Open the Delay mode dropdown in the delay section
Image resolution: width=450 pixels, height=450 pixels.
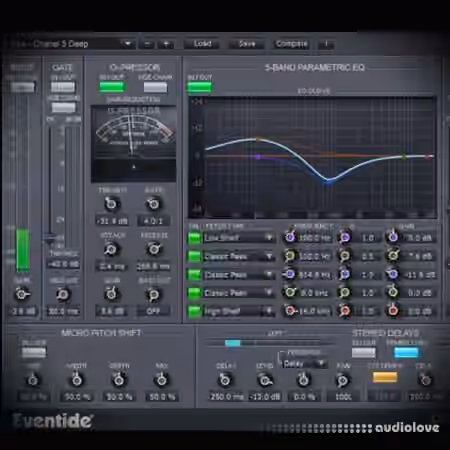(x=304, y=364)
